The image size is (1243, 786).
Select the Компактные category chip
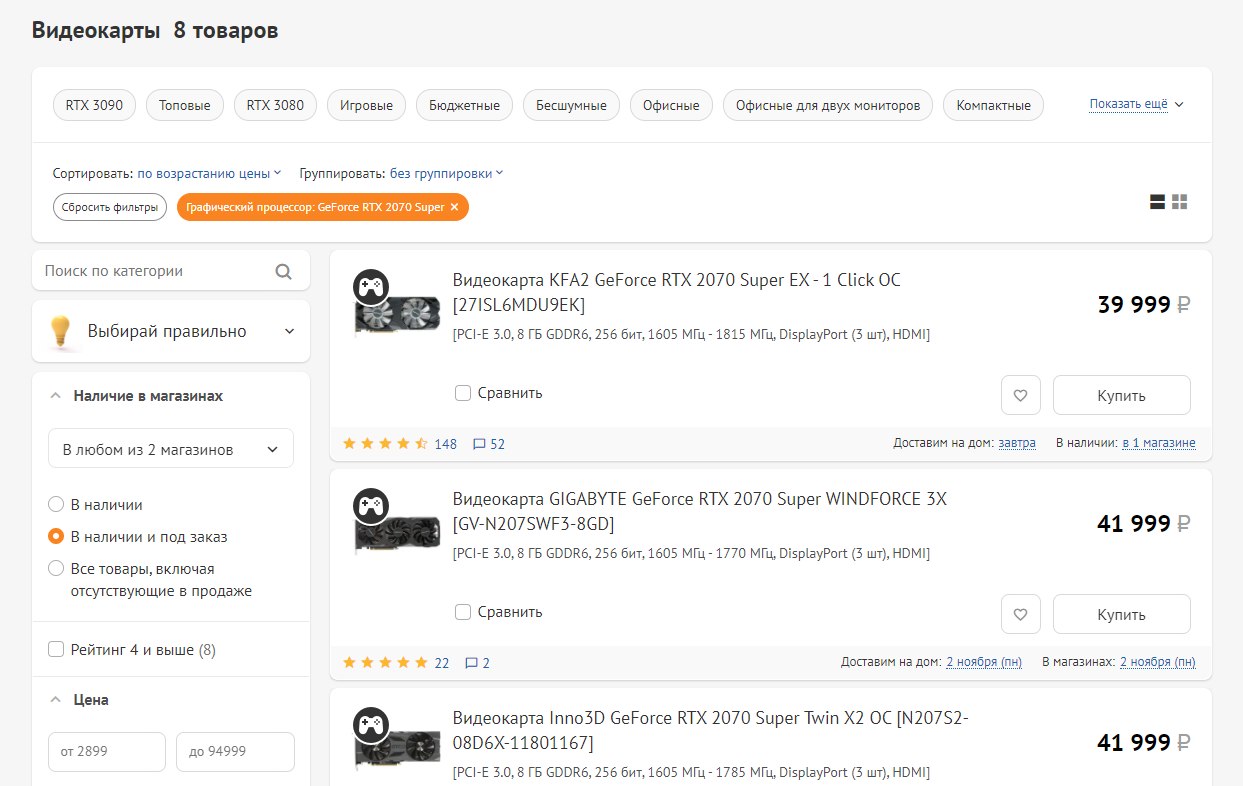(993, 105)
